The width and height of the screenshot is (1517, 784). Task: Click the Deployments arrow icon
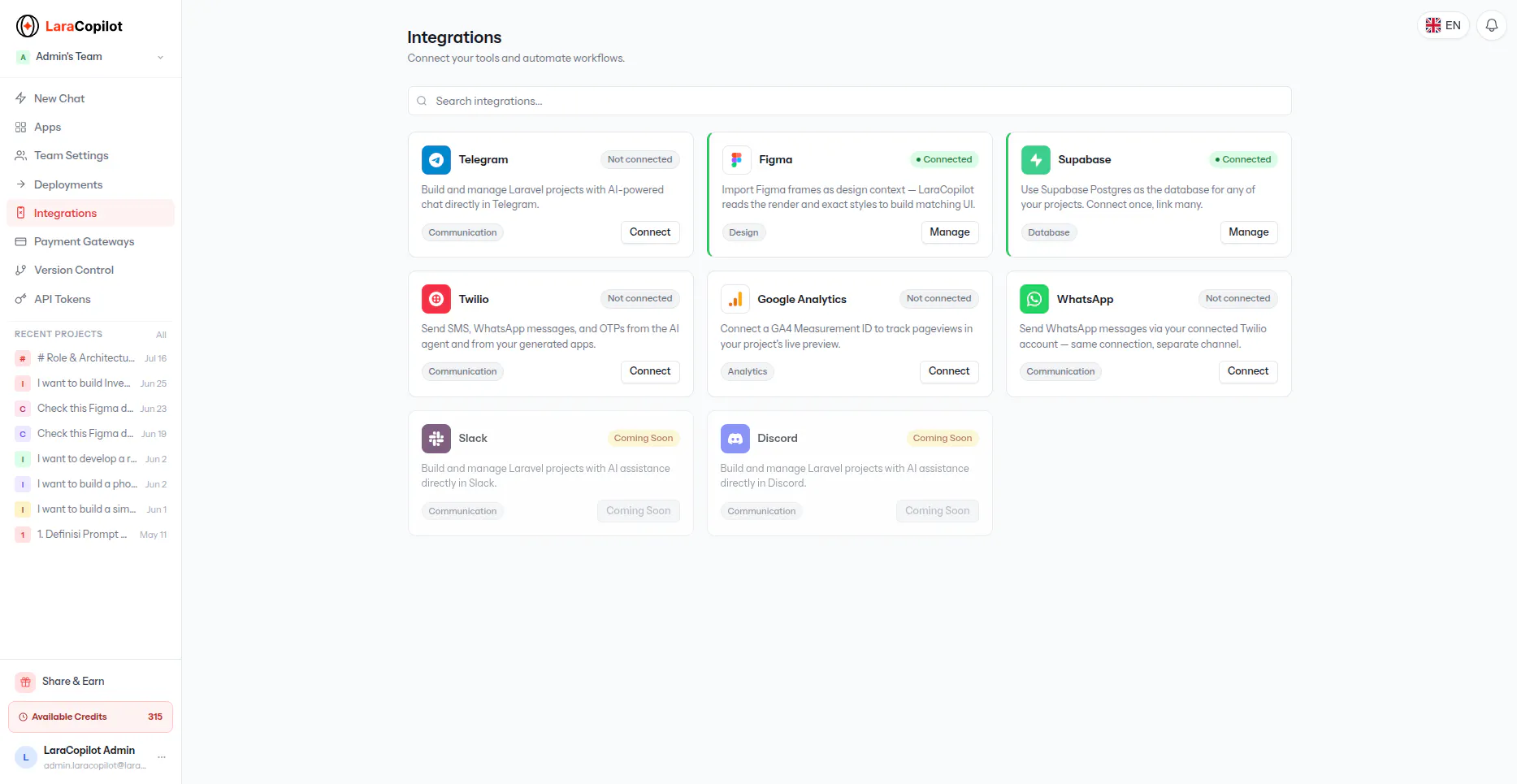click(21, 184)
